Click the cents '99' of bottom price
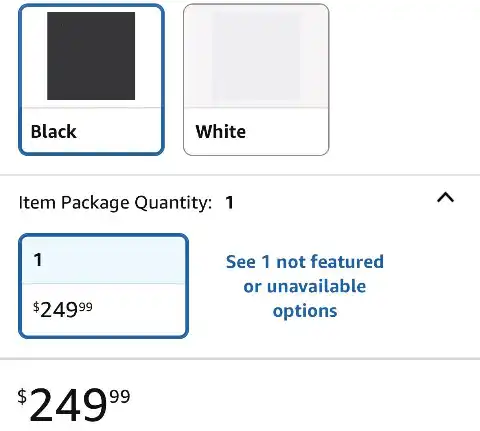 [120, 396]
